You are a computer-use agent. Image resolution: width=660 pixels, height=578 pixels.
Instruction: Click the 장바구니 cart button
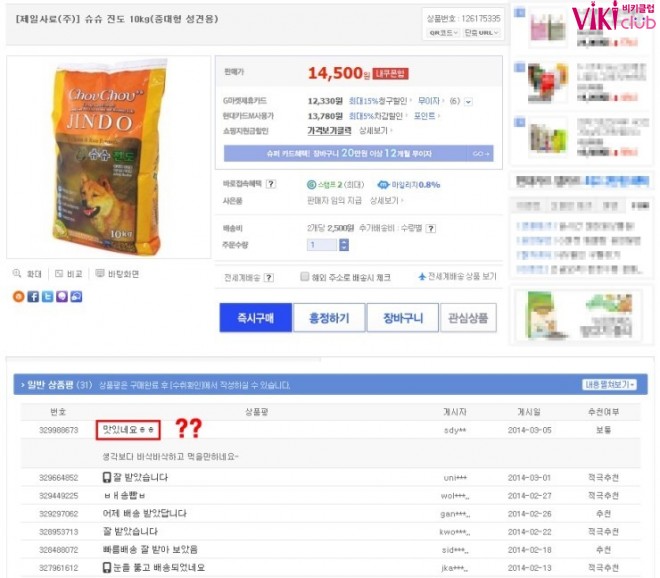tap(403, 317)
